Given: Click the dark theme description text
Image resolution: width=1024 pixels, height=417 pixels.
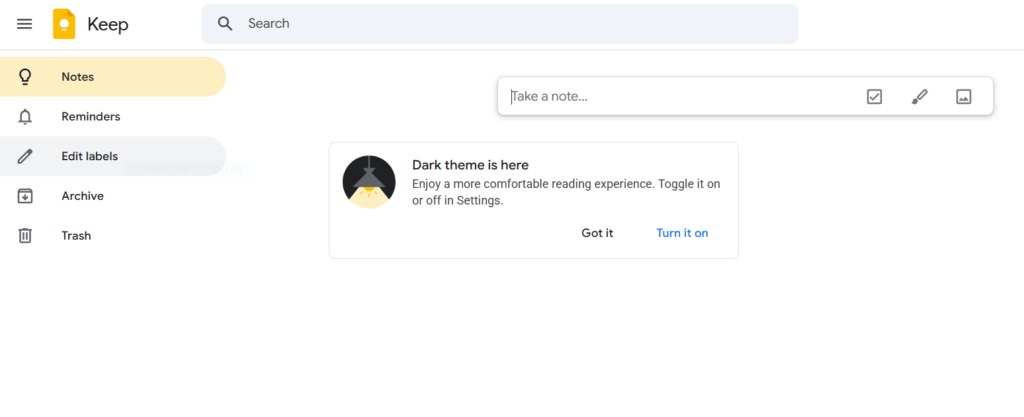Looking at the screenshot, I should tap(566, 193).
